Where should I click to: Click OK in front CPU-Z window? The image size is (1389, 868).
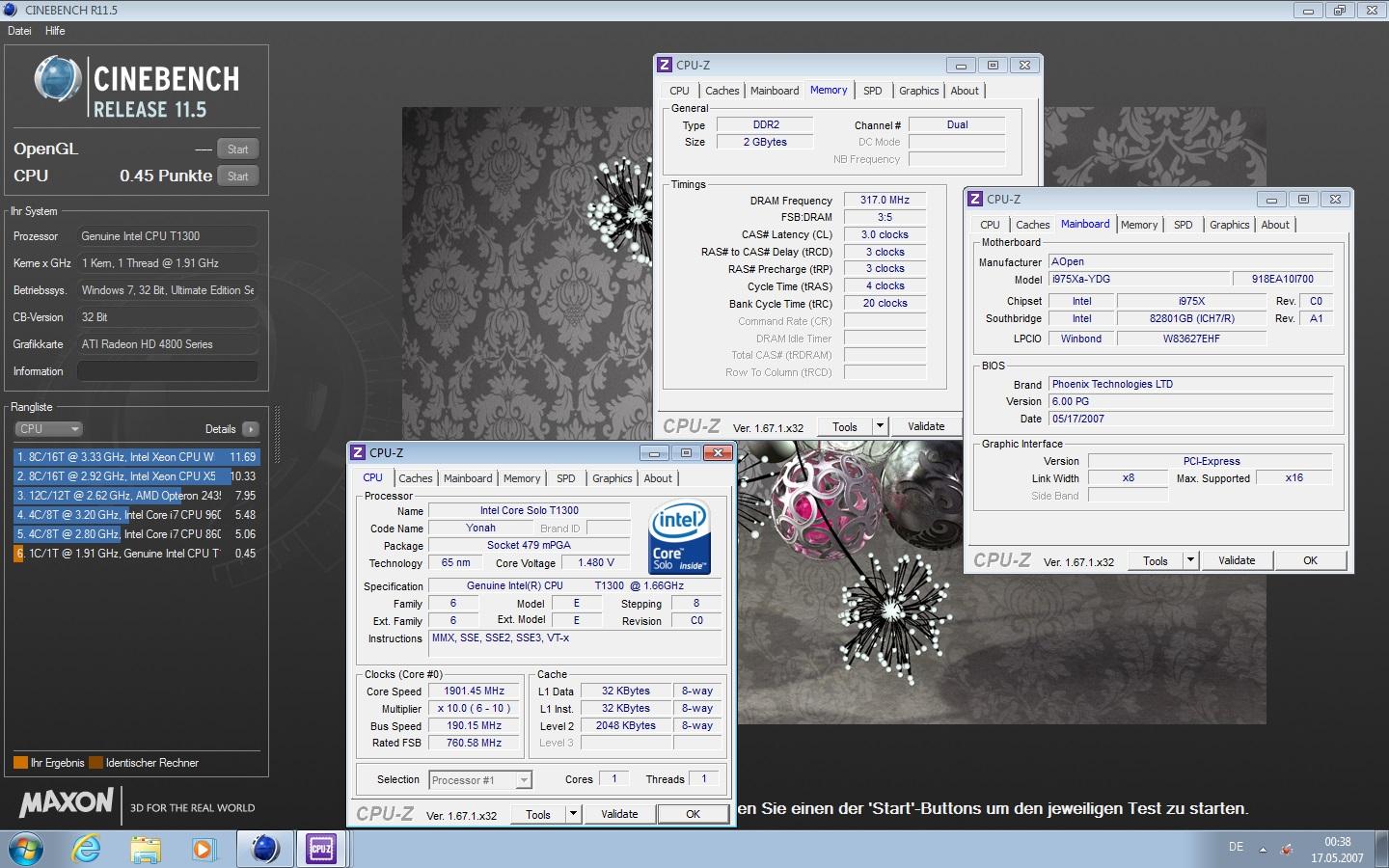(x=693, y=814)
